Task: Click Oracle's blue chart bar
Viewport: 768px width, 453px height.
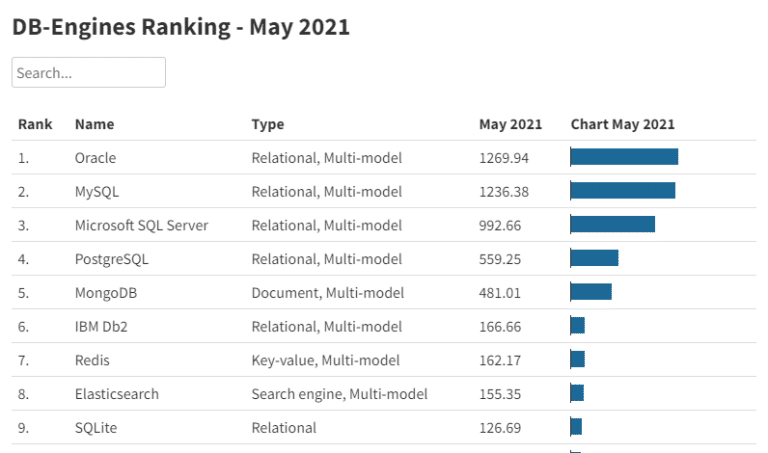Action: (624, 157)
